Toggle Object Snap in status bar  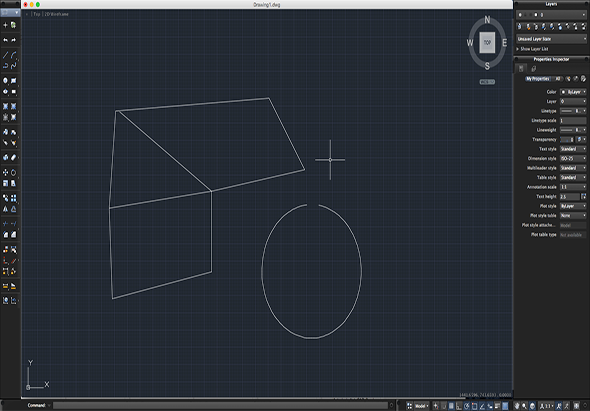pos(474,406)
